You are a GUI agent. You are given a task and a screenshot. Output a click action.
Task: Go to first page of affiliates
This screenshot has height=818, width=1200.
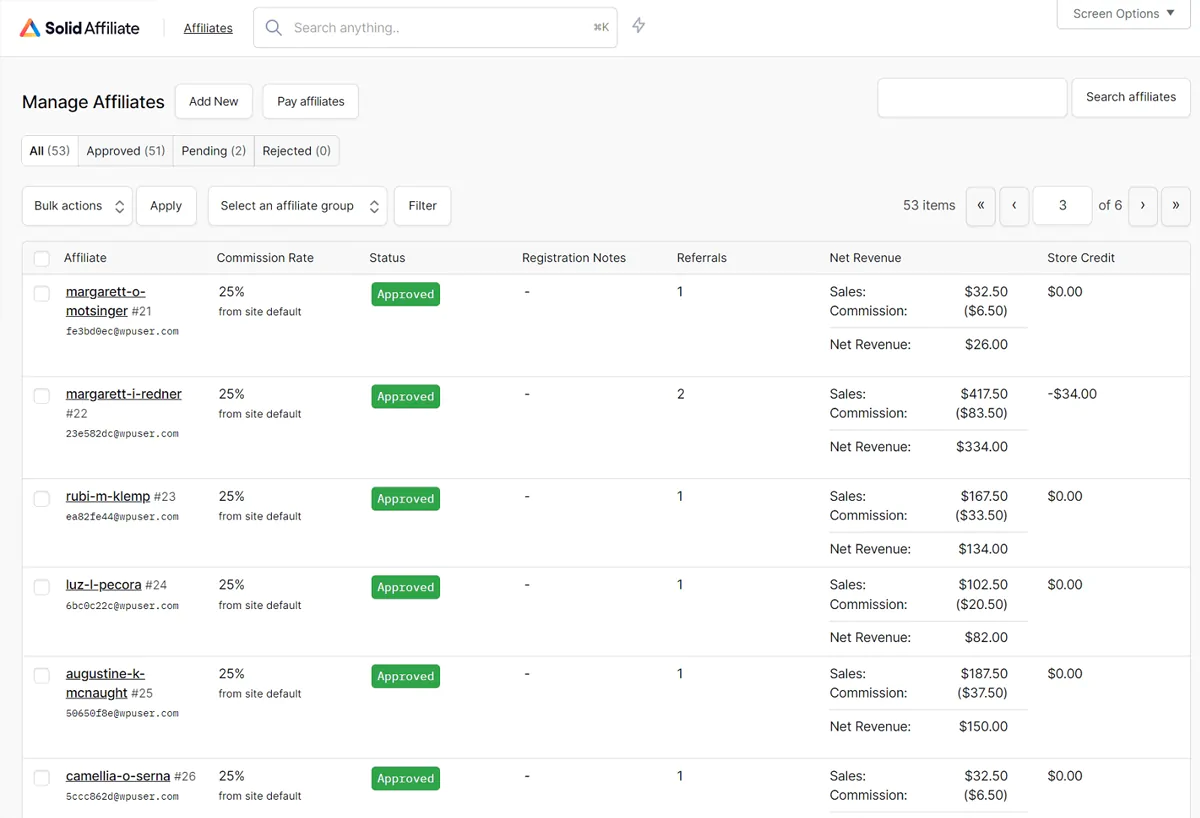click(x=980, y=205)
